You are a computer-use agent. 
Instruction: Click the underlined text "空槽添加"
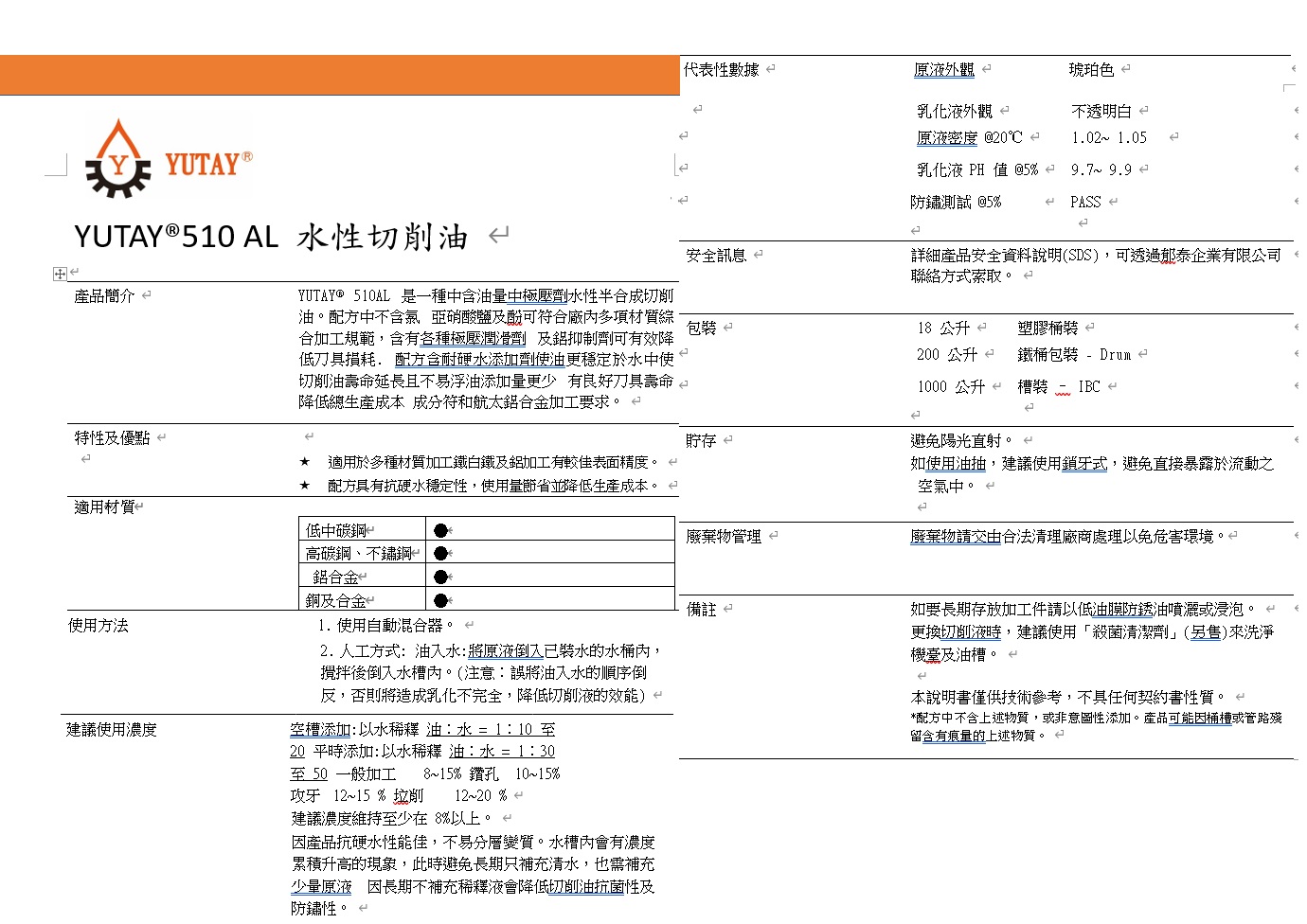coord(320,729)
